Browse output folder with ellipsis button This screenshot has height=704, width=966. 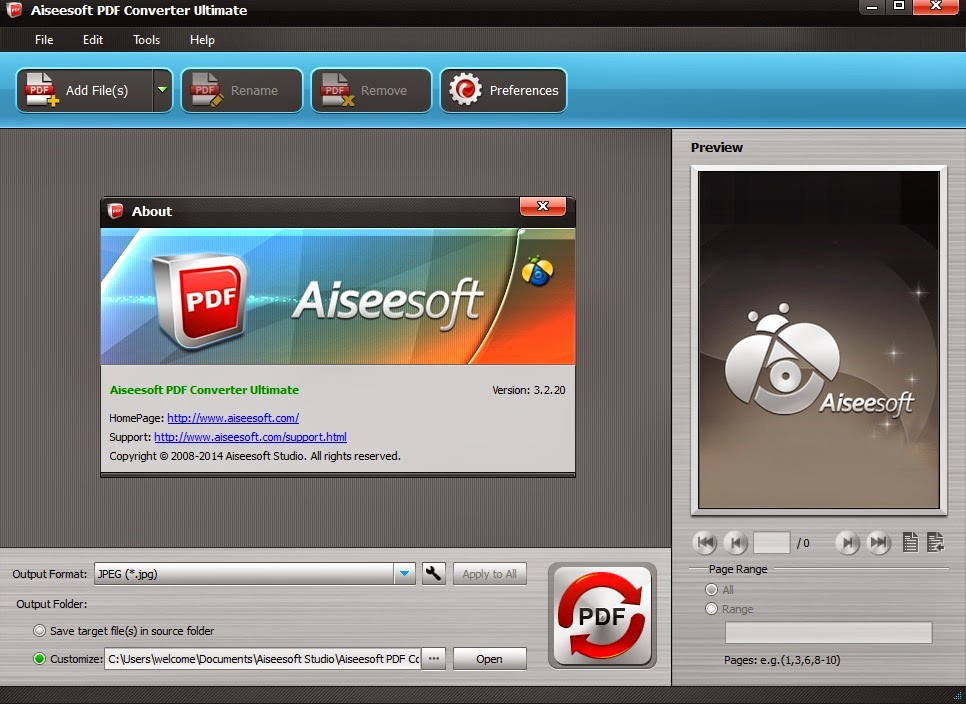[434, 658]
